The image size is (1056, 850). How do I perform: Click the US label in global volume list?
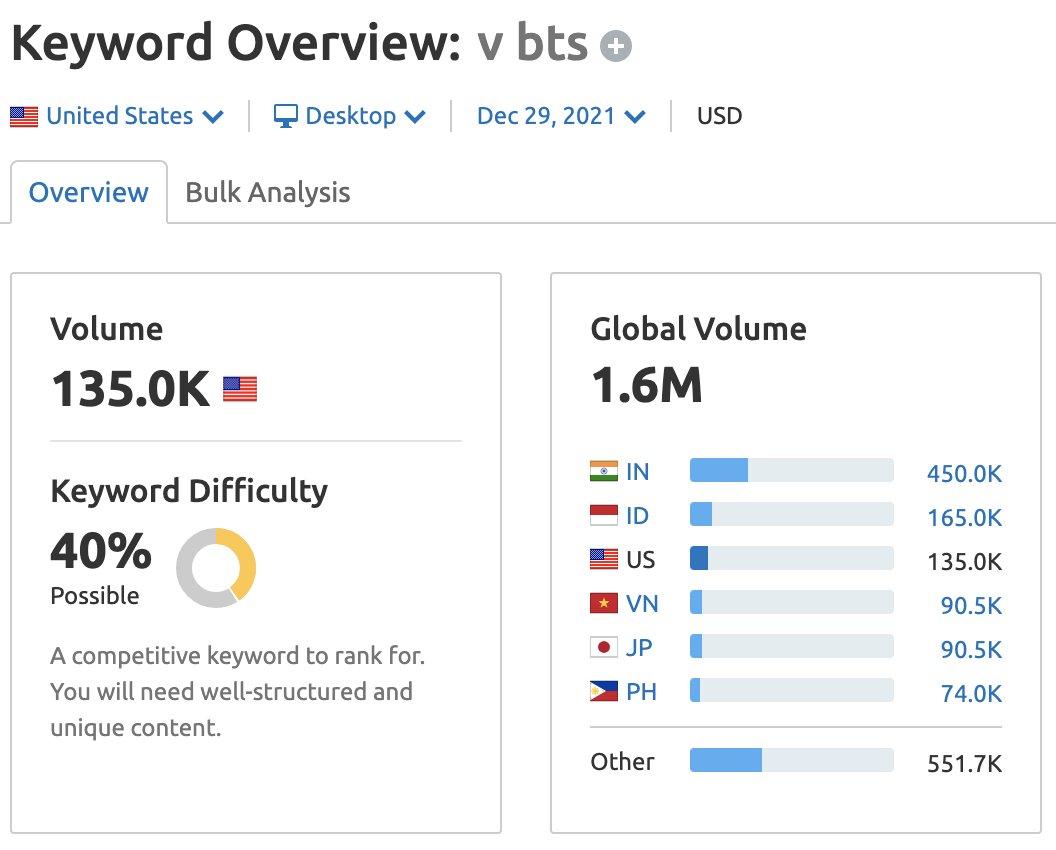click(x=640, y=560)
